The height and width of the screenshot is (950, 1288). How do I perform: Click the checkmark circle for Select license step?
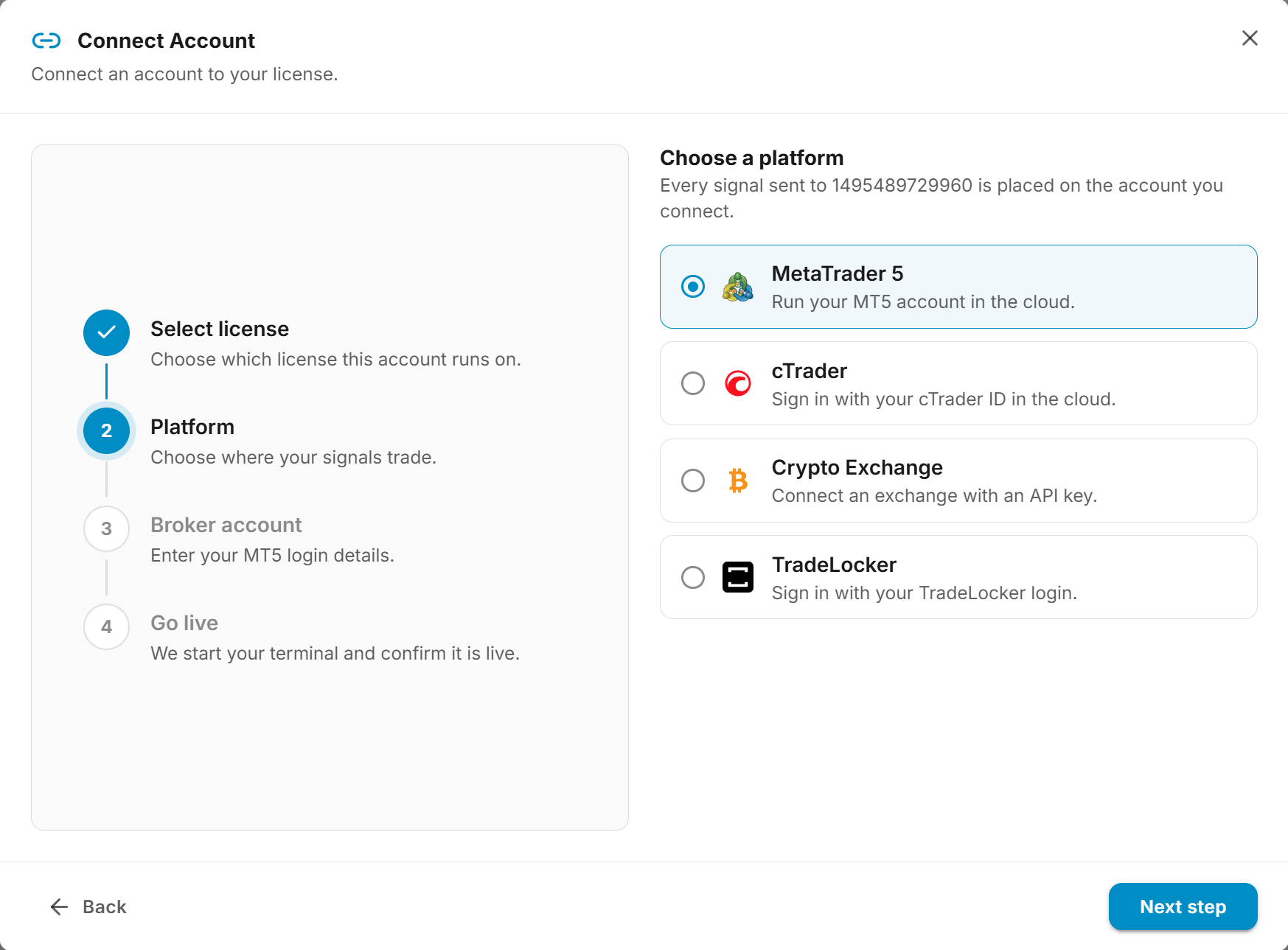(106, 332)
